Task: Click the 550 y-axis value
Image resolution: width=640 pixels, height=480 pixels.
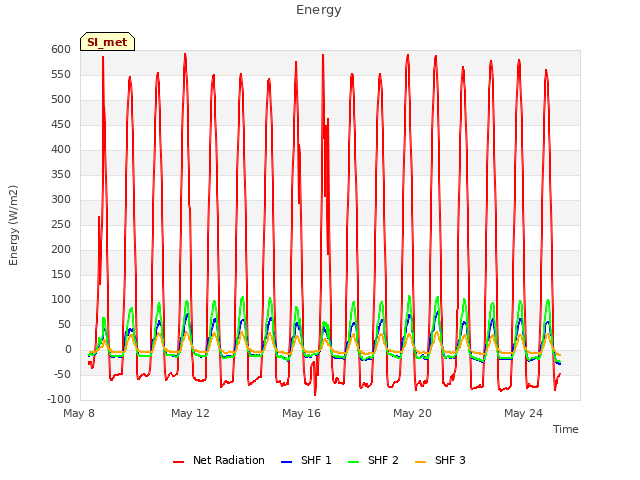Action: point(61,75)
